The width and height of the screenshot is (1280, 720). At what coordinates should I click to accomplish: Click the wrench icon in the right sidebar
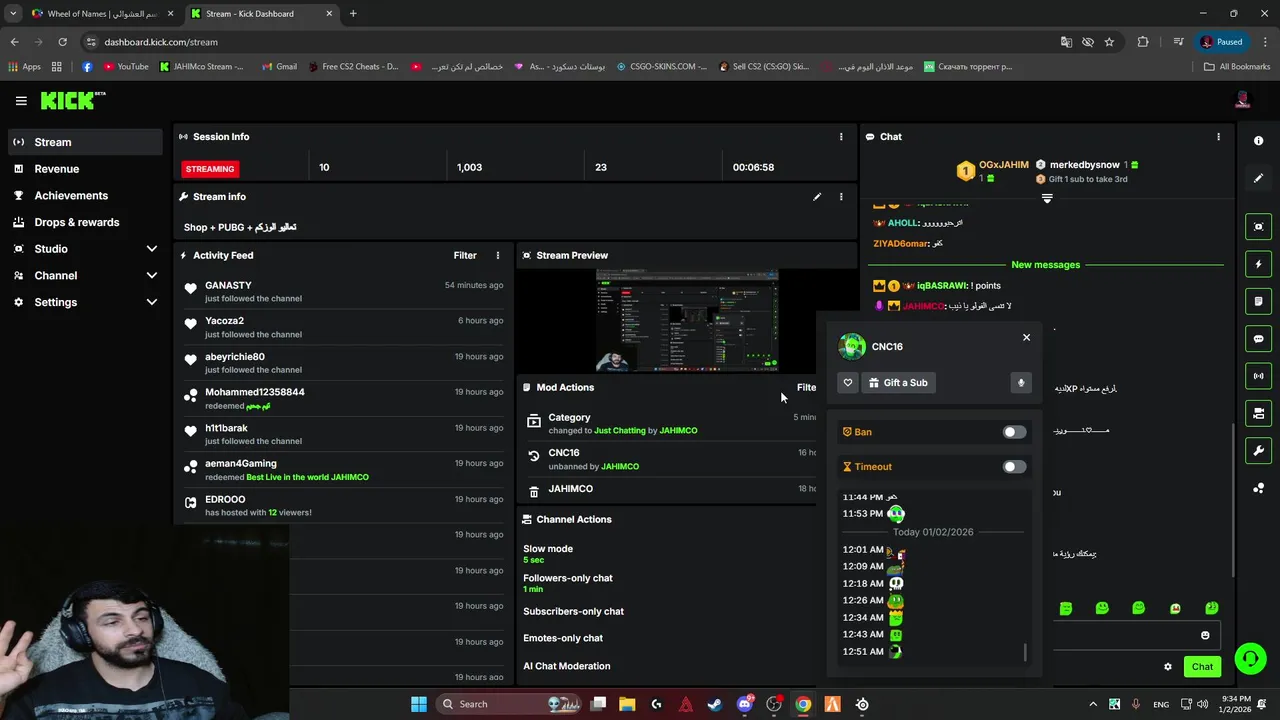tap(1258, 450)
